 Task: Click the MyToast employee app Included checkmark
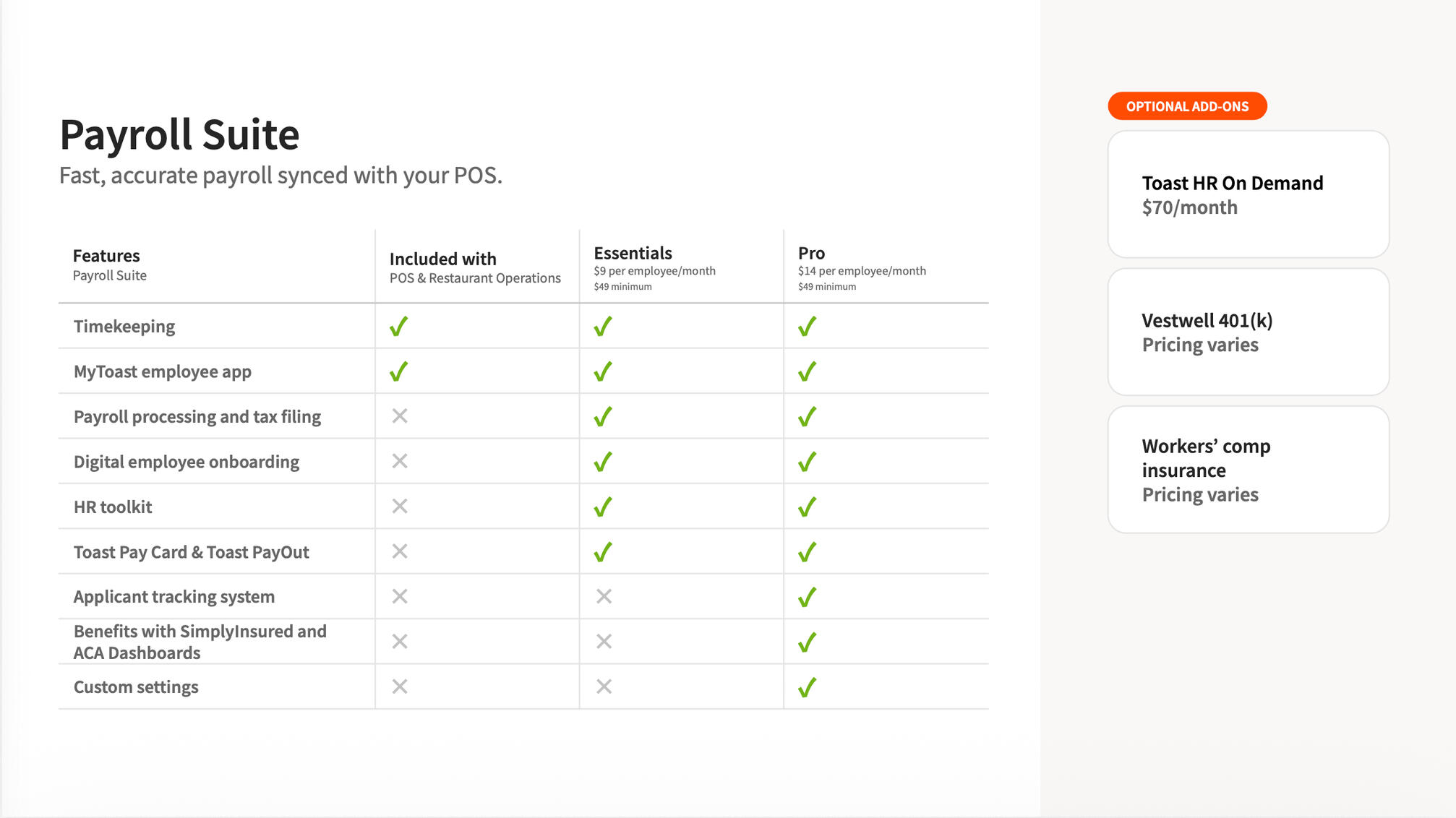click(399, 371)
